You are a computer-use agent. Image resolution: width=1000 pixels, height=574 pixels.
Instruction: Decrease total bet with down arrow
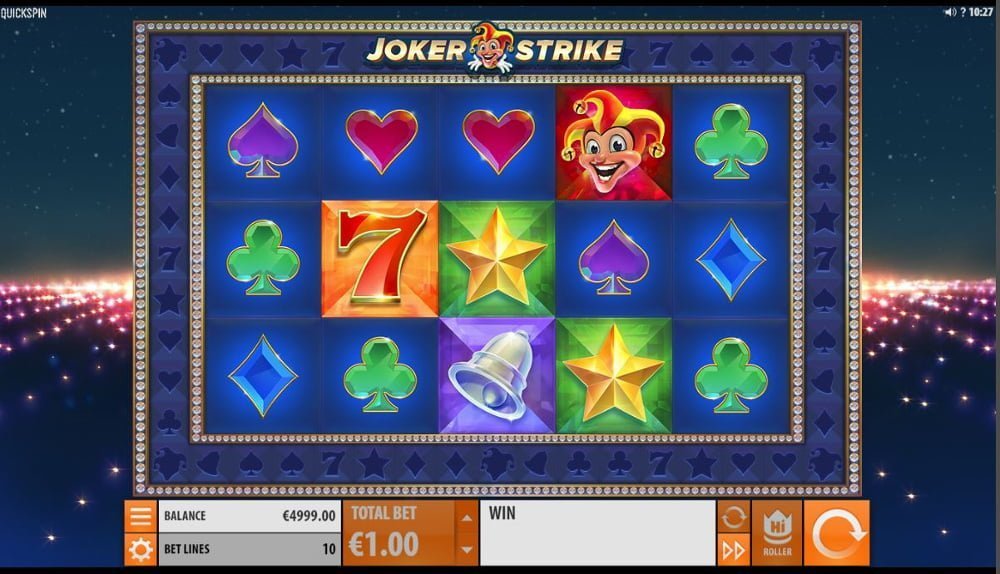click(467, 550)
